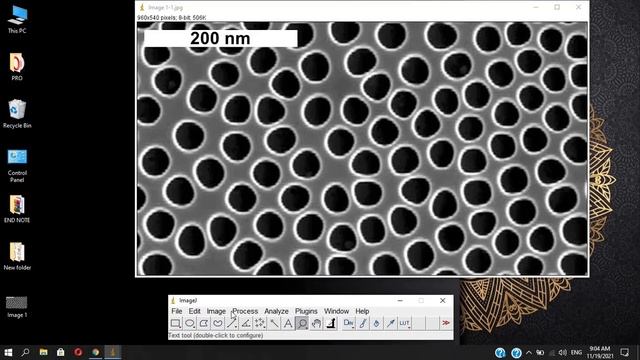
Task: Select the Polygon selection tool
Action: [204, 323]
